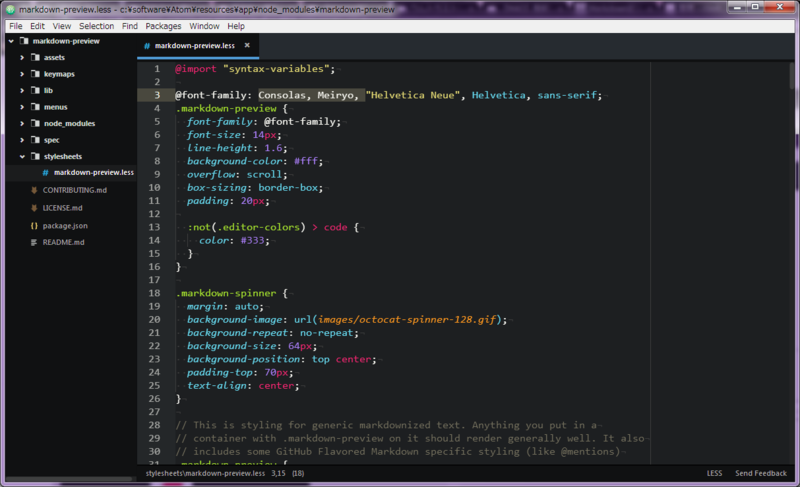Select assets folder label in tree
Viewport: 800px width, 487px height.
point(54,58)
